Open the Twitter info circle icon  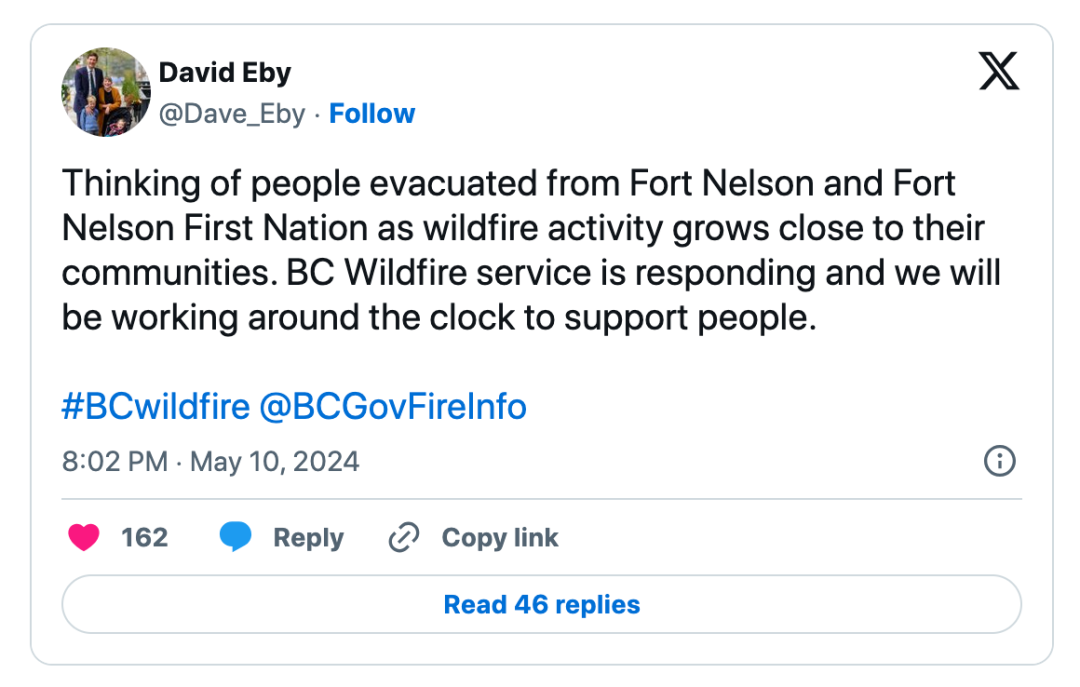tap(1000, 461)
